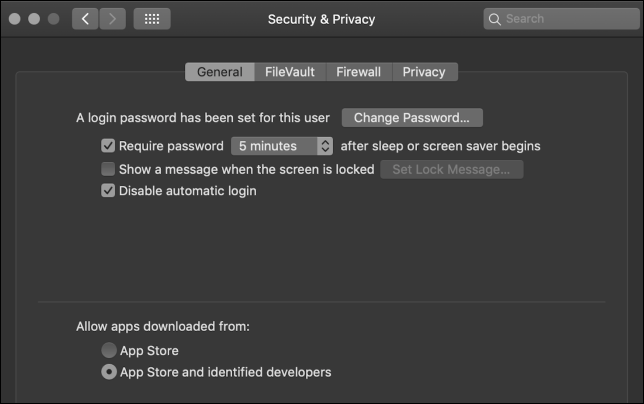
Task: Click the red close window button
Action: click(x=14, y=19)
